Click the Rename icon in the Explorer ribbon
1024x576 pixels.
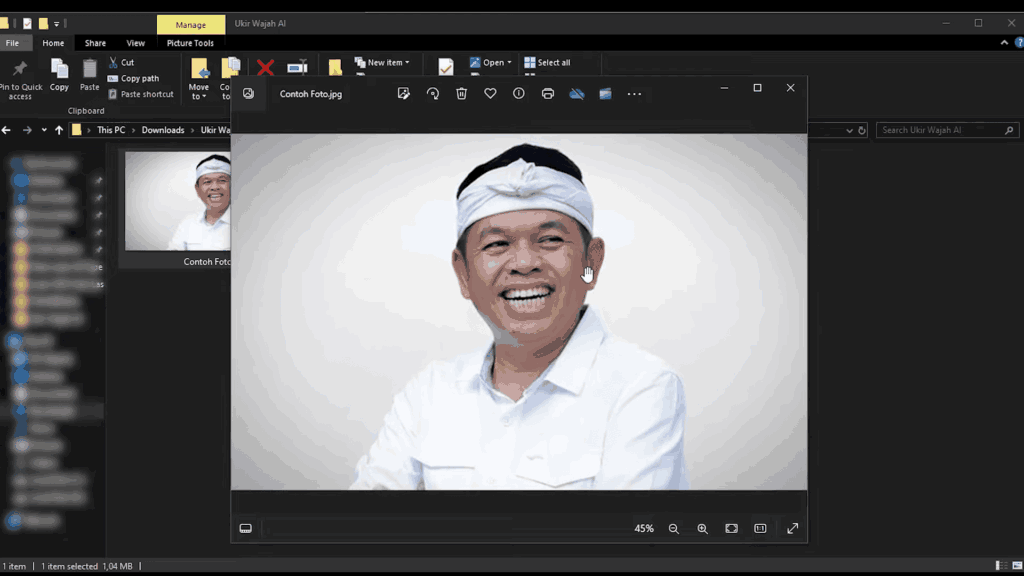[297, 67]
